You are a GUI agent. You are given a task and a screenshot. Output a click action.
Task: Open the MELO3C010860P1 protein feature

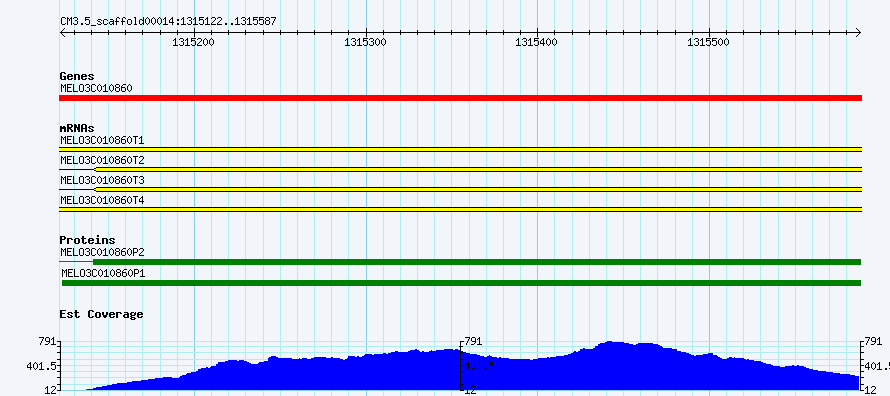461,283
